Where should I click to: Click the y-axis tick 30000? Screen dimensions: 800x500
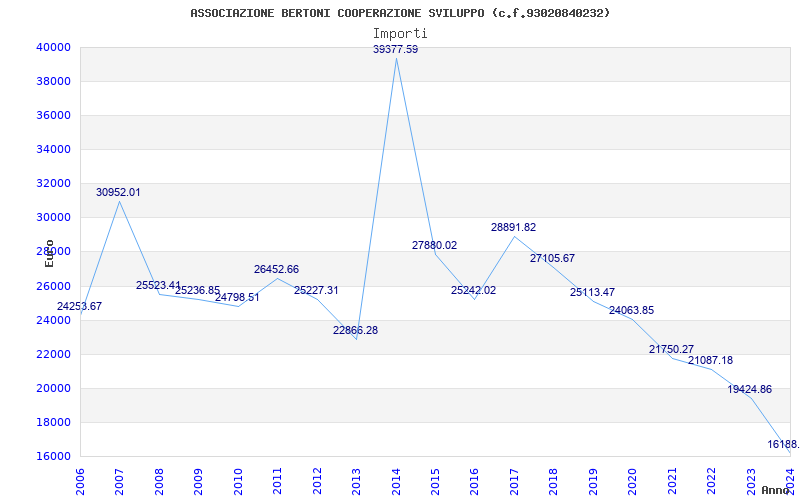[53, 218]
